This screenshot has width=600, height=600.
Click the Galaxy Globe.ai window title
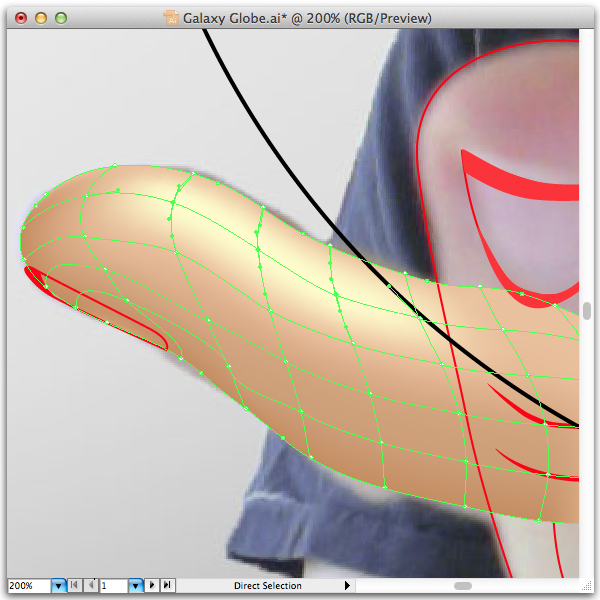click(307, 18)
